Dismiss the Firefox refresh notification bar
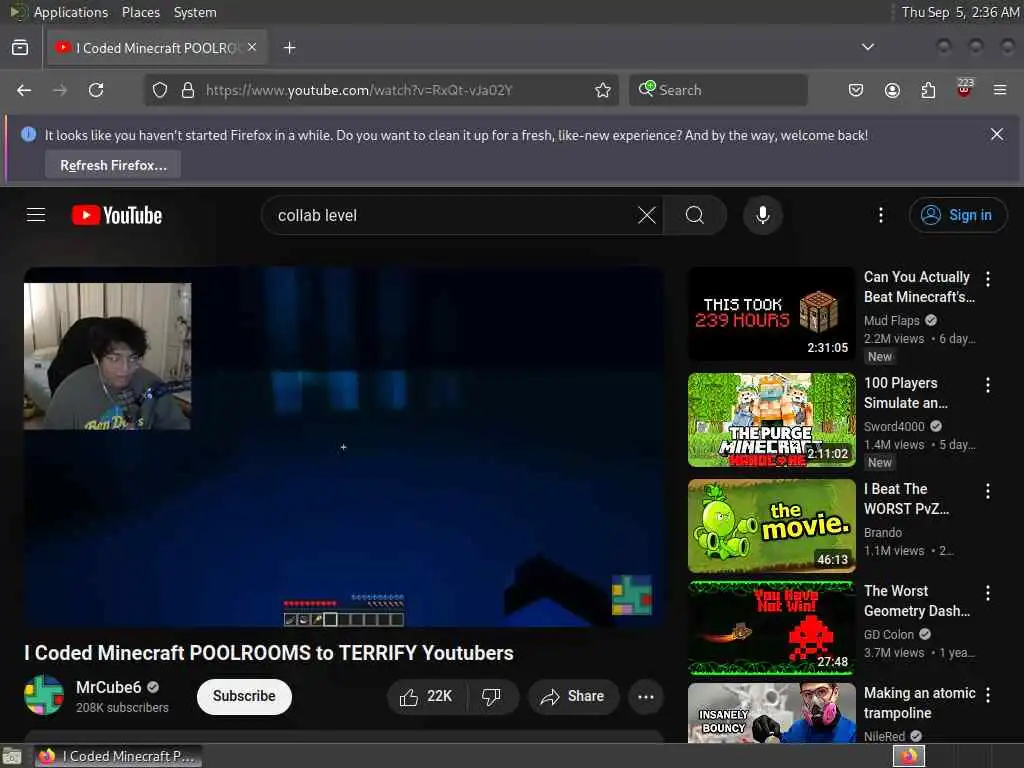This screenshot has height=768, width=1024. 997,135
